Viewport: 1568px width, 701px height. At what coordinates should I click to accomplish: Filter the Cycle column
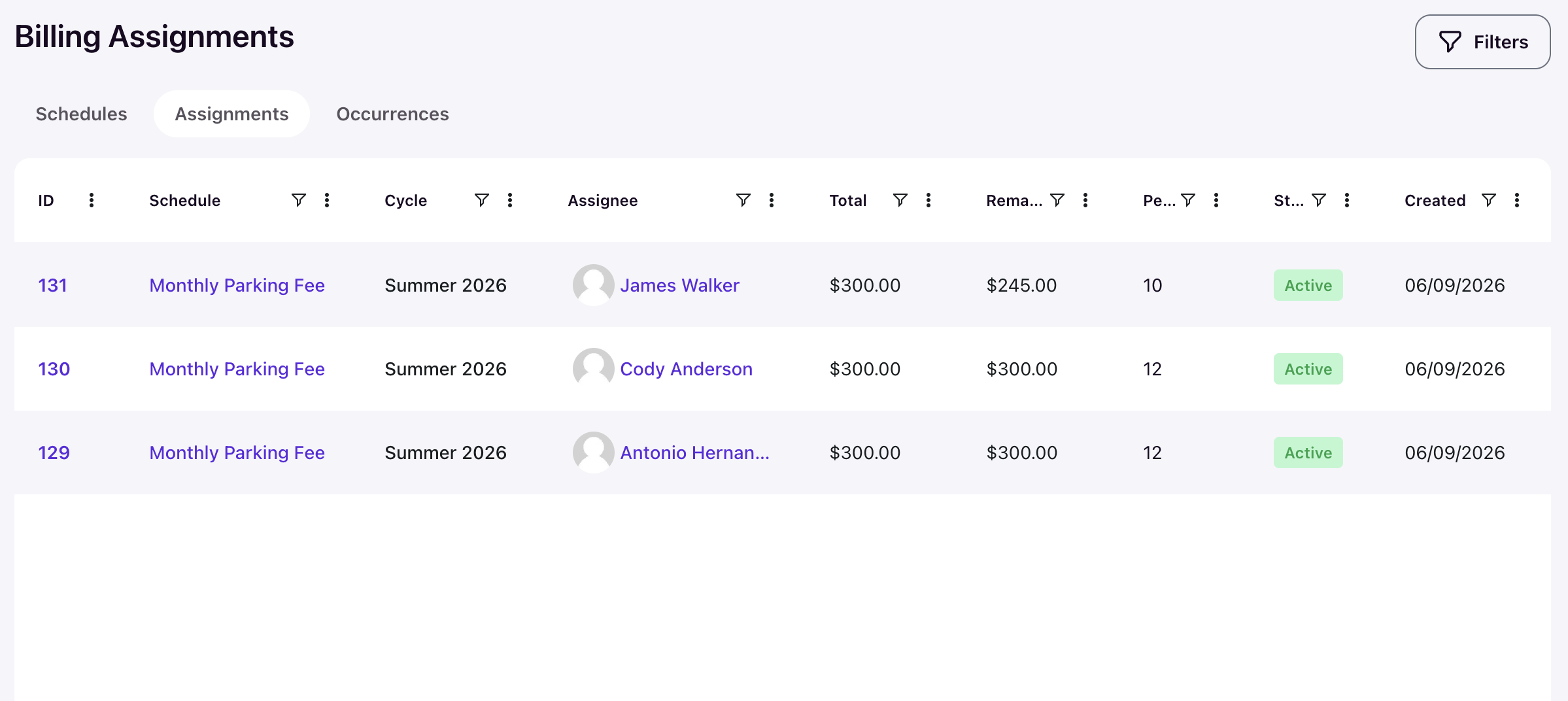481,200
